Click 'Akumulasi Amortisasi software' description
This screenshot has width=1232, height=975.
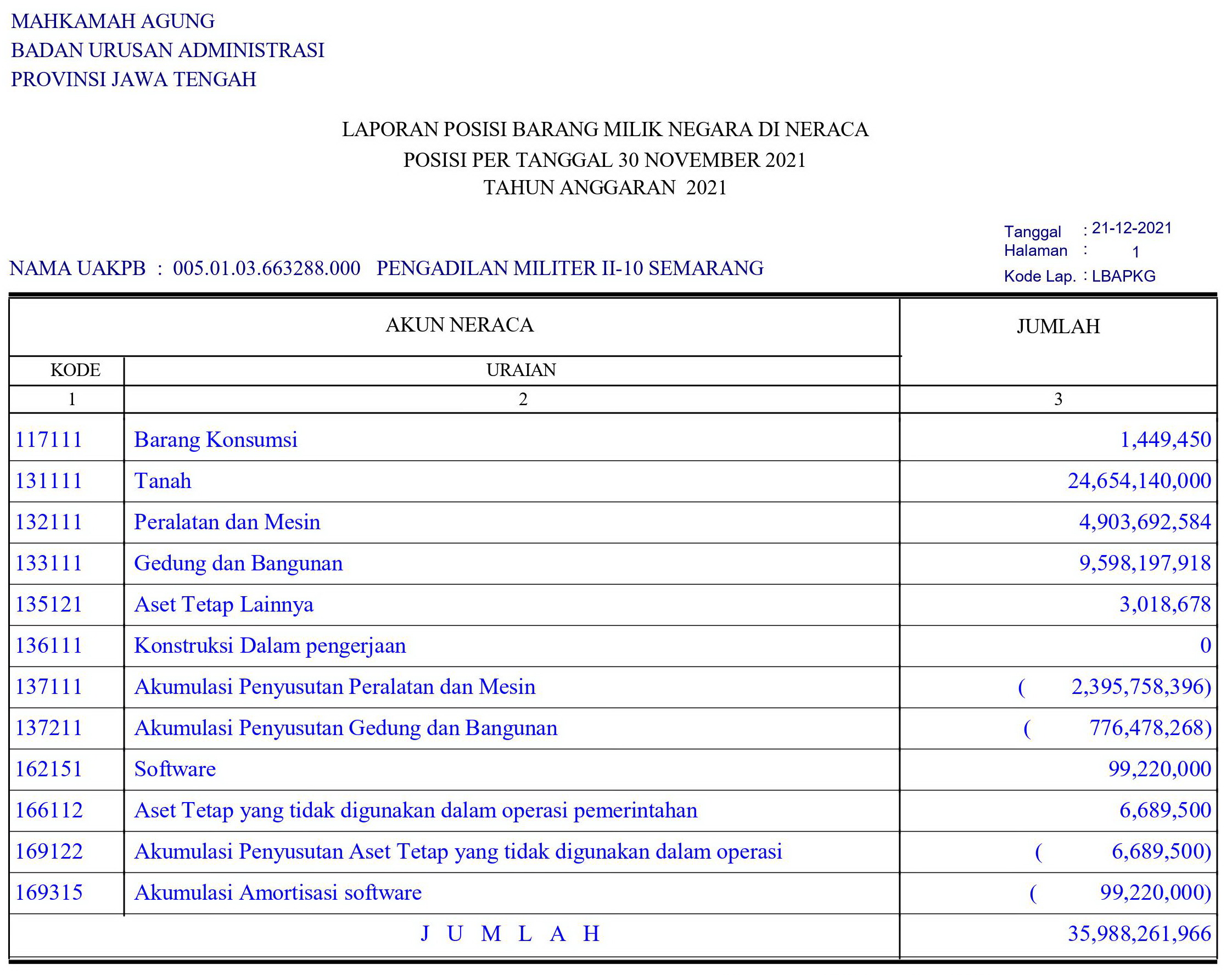pyautogui.click(x=278, y=892)
